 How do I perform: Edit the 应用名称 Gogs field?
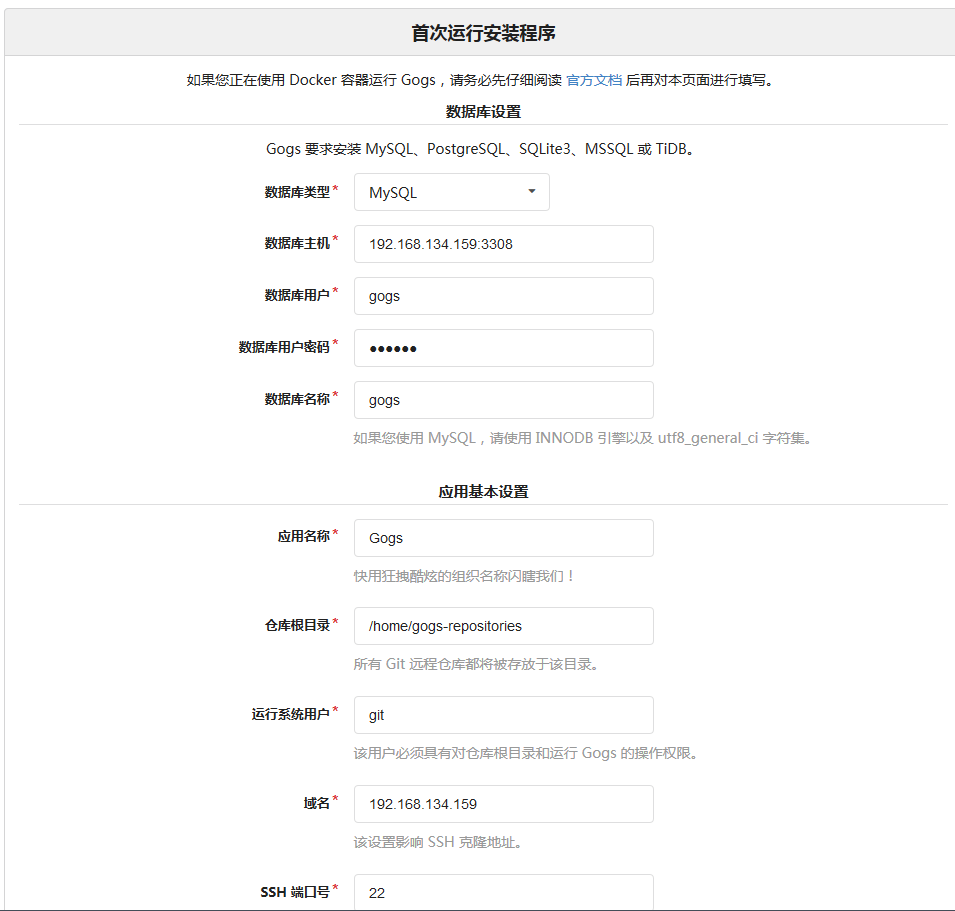pyautogui.click(x=504, y=538)
